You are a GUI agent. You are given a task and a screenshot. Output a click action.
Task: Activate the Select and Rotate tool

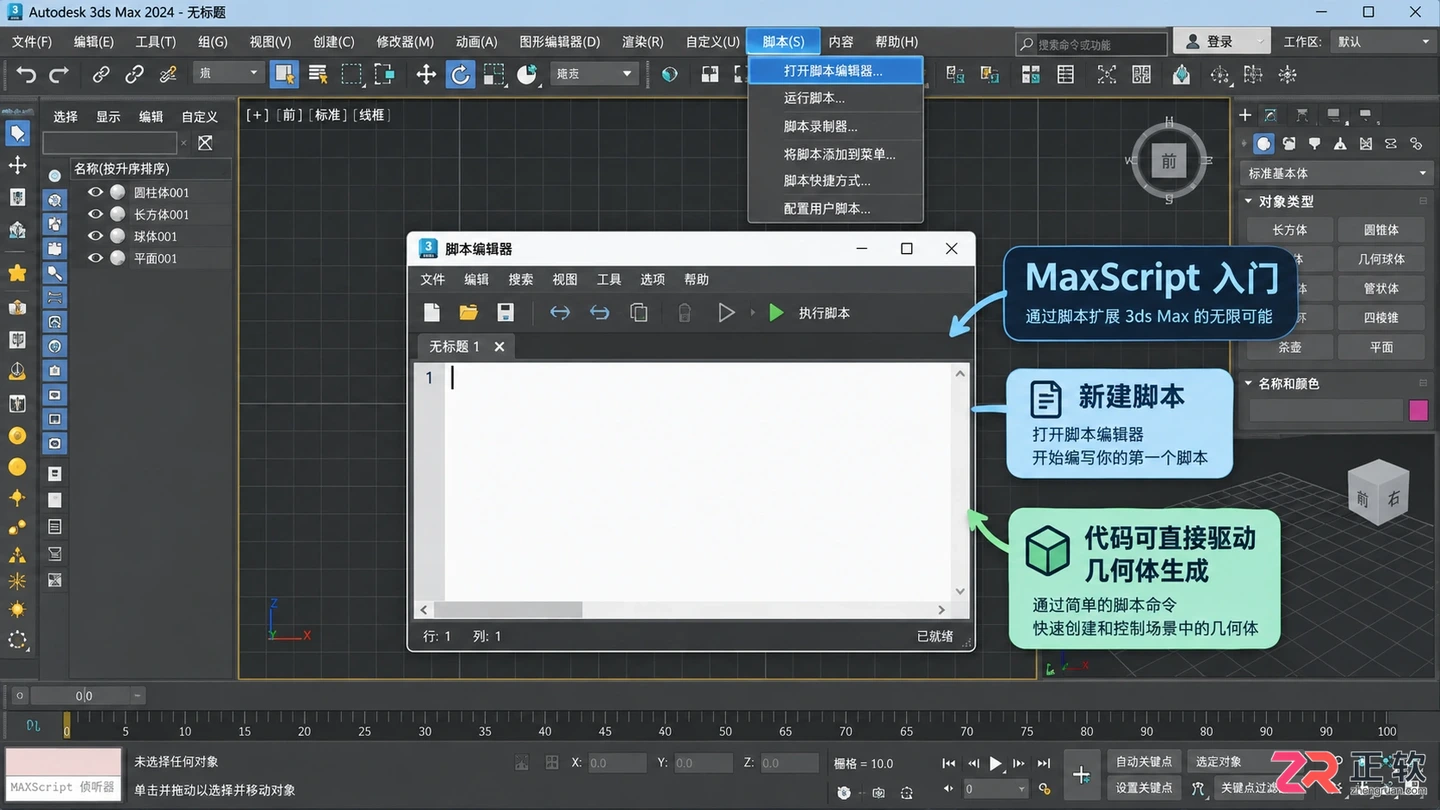pos(460,74)
